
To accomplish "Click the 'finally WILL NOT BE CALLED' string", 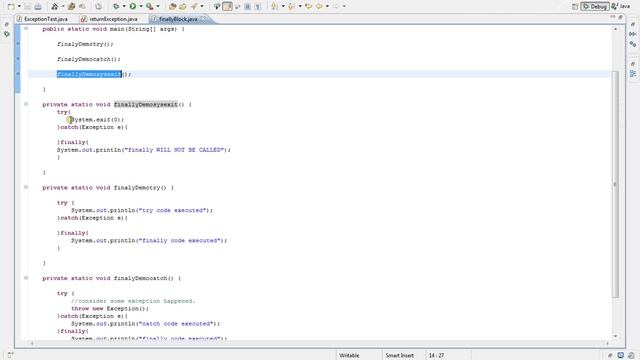I will [x=176, y=150].
